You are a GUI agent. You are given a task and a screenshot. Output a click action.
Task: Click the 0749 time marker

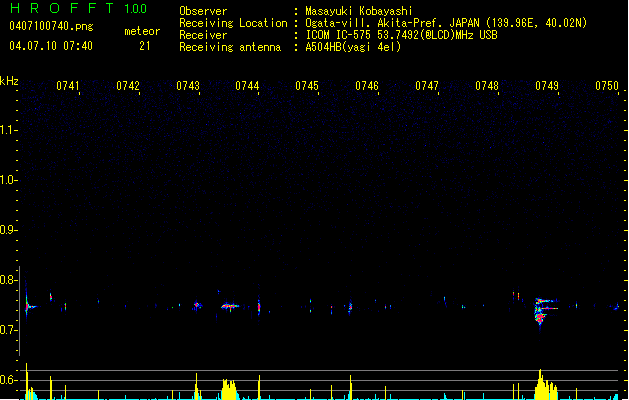pyautogui.click(x=547, y=86)
